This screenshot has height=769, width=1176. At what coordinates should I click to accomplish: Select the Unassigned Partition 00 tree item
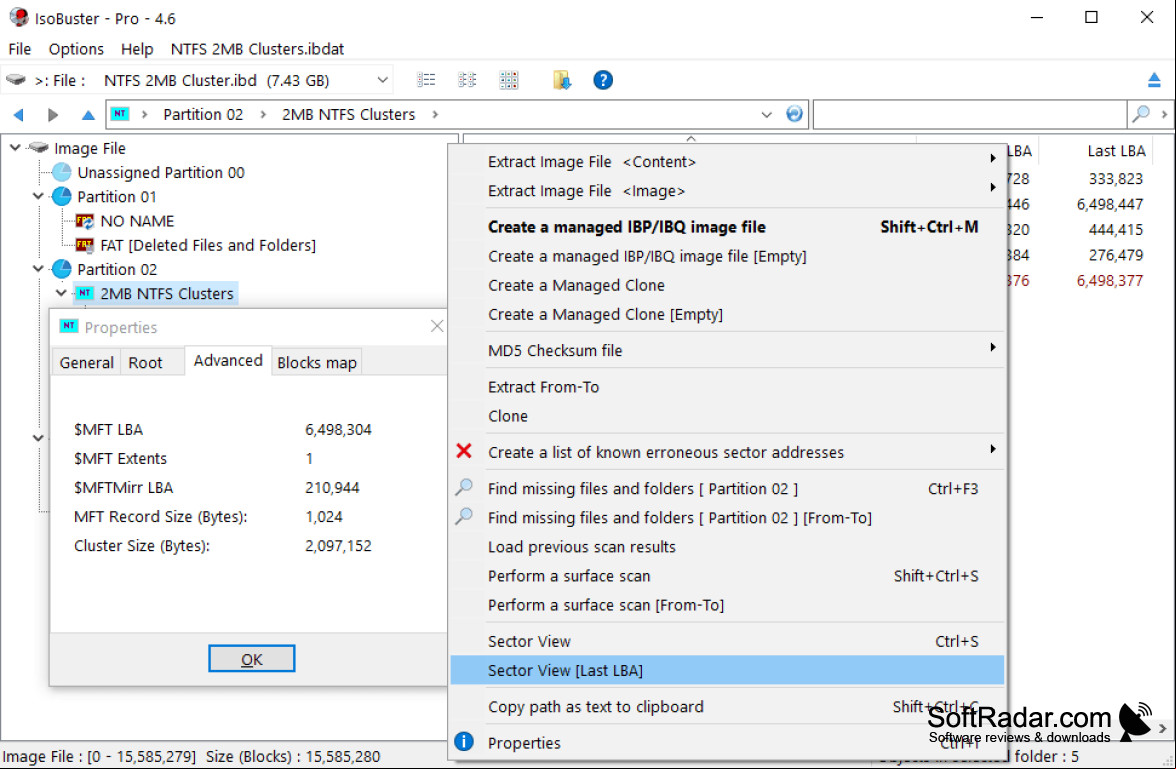(160, 173)
